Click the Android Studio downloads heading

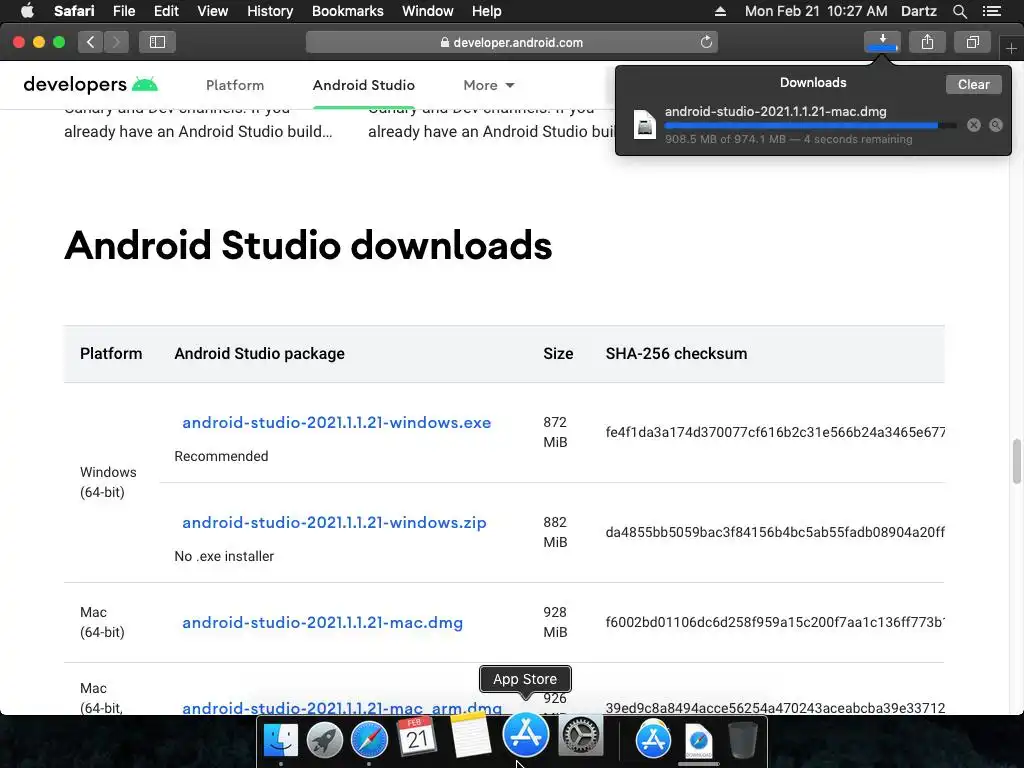pyautogui.click(x=308, y=246)
